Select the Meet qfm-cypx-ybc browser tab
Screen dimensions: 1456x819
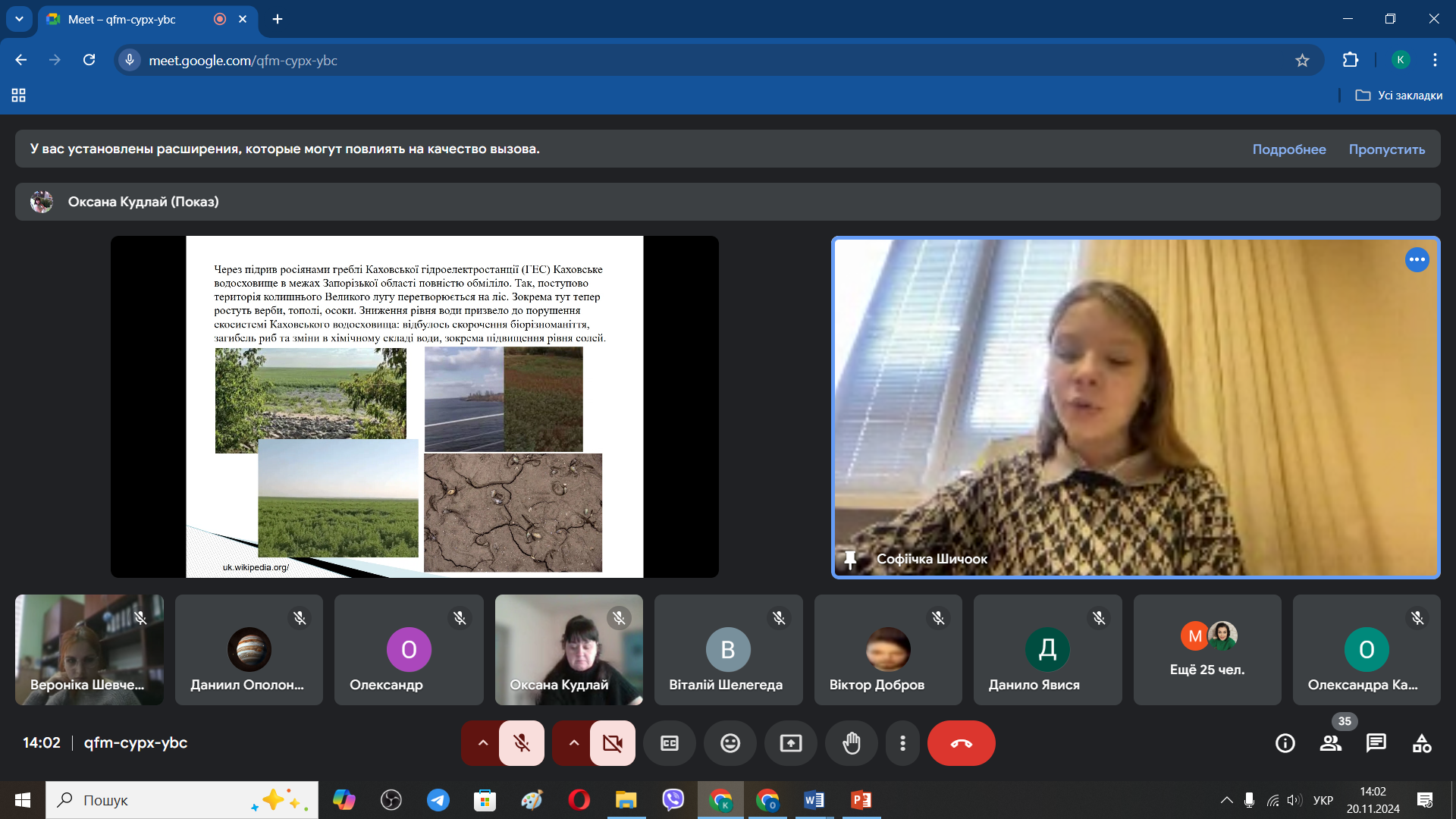click(121, 20)
